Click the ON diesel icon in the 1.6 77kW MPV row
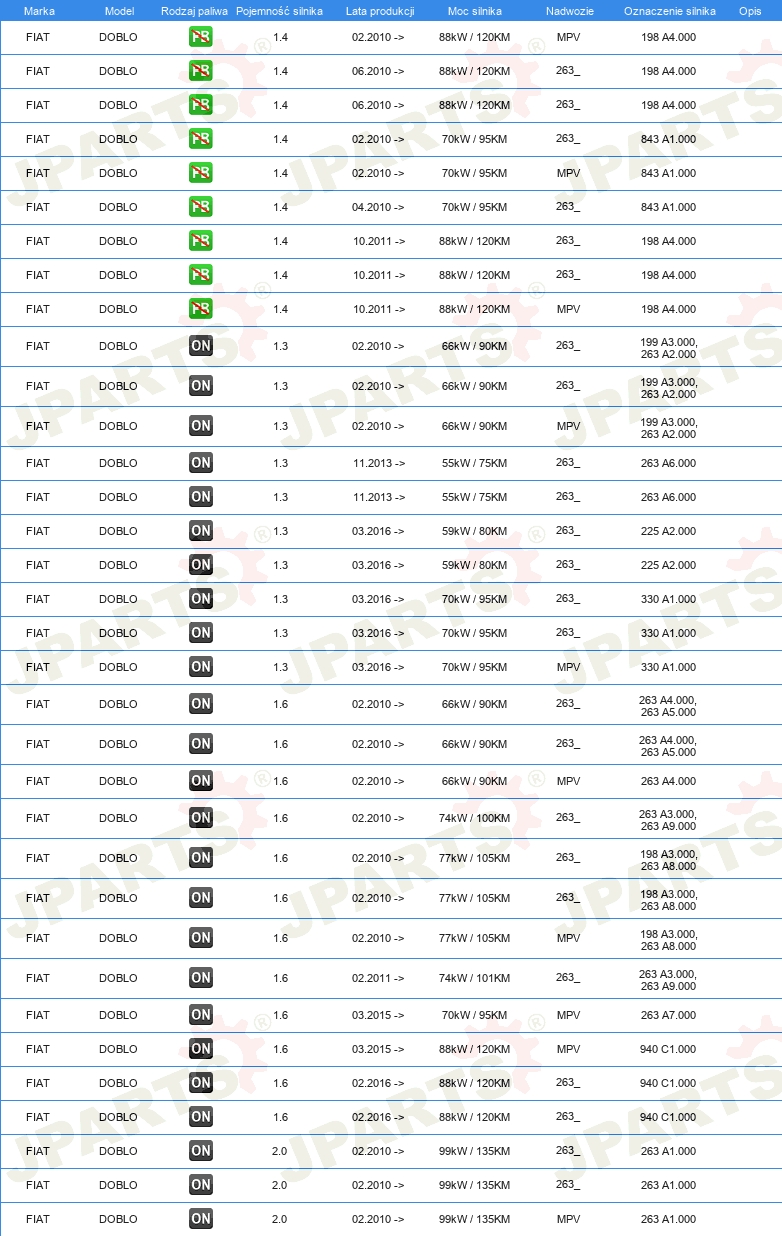782x1236 pixels. pos(200,938)
